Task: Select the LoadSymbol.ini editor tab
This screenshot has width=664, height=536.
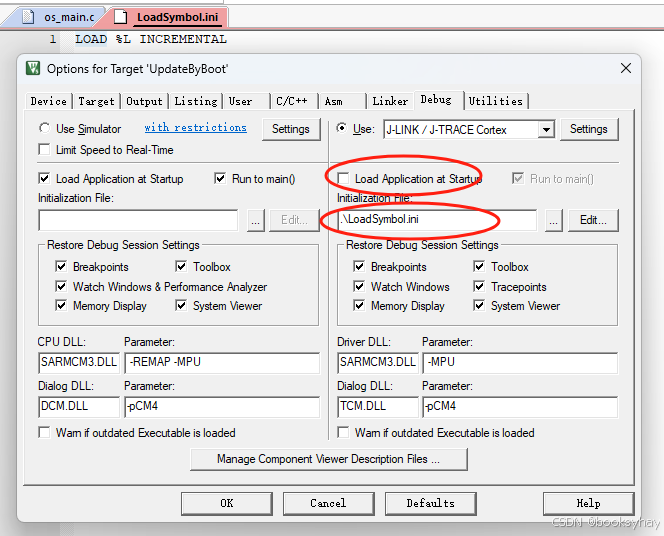Action: (169, 17)
